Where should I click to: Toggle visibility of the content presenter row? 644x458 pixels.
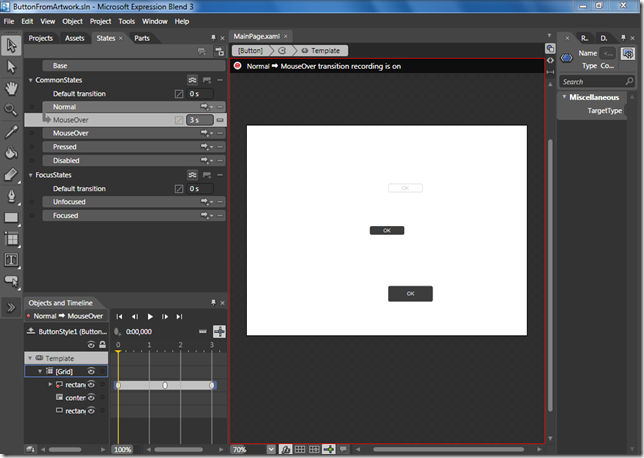tap(90, 397)
